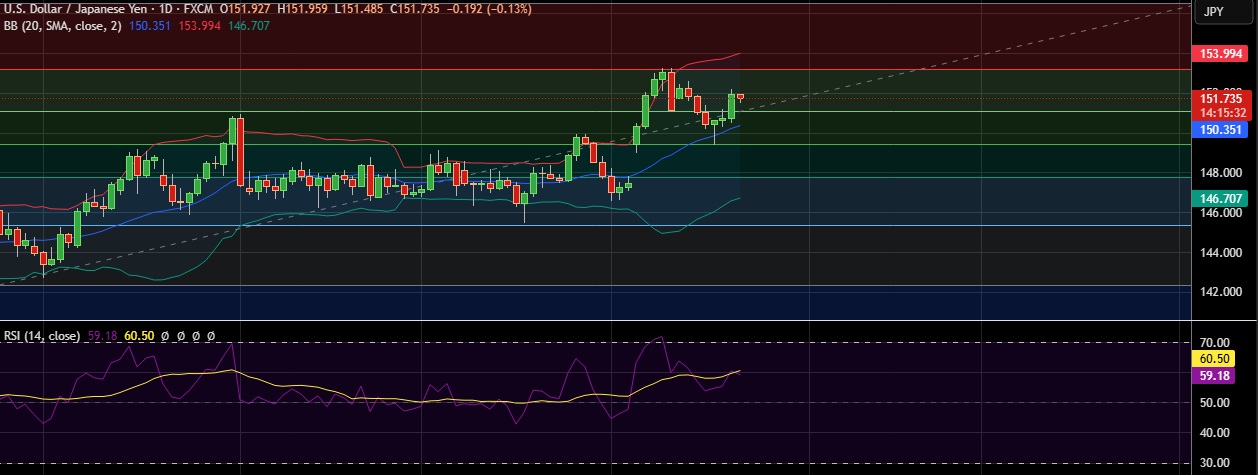
Task: Click the blue 150.351 basis price label
Action: pyautogui.click(x=1218, y=130)
